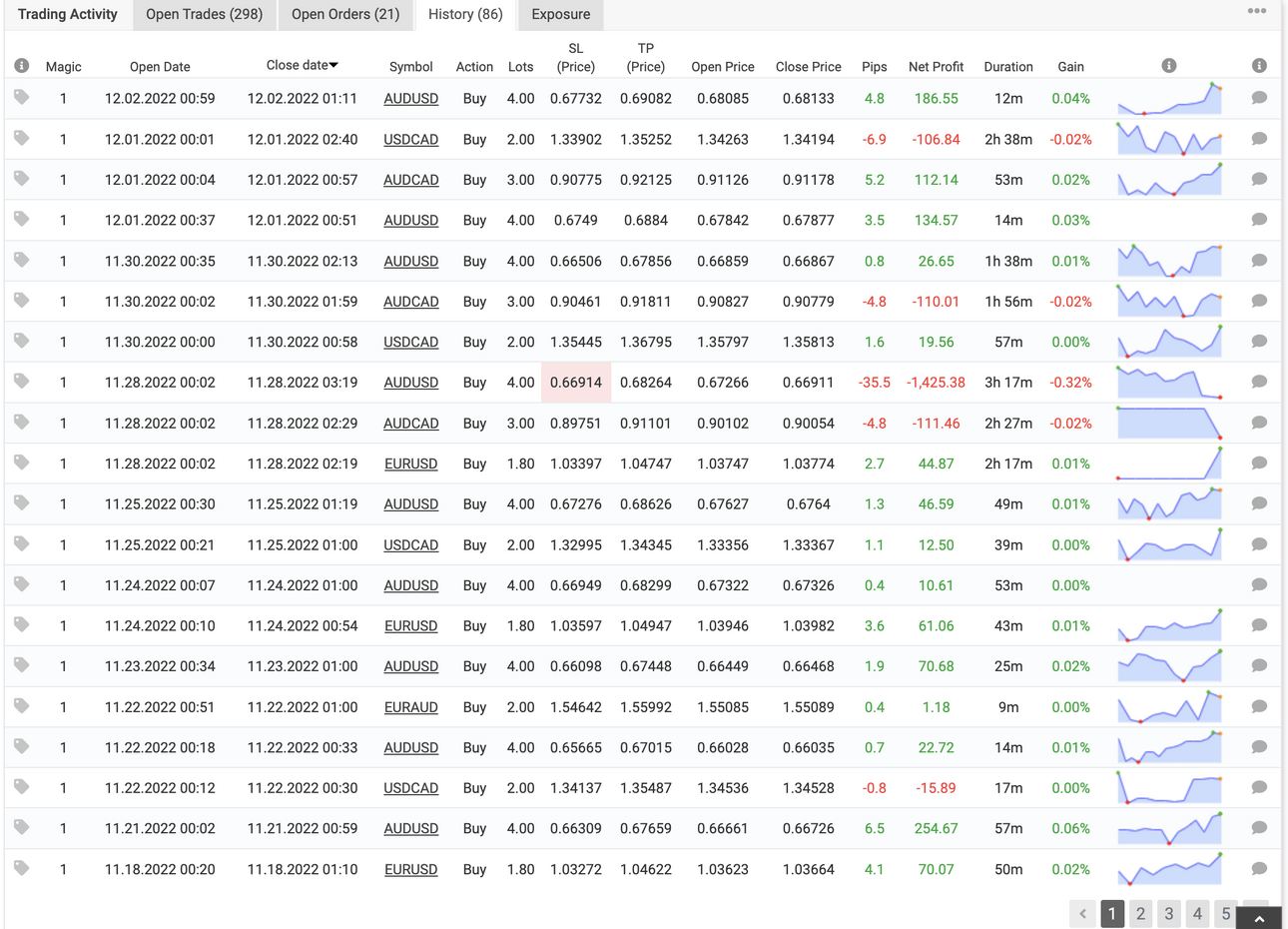
Task: Sort table by Net Profit header
Action: click(x=936, y=67)
